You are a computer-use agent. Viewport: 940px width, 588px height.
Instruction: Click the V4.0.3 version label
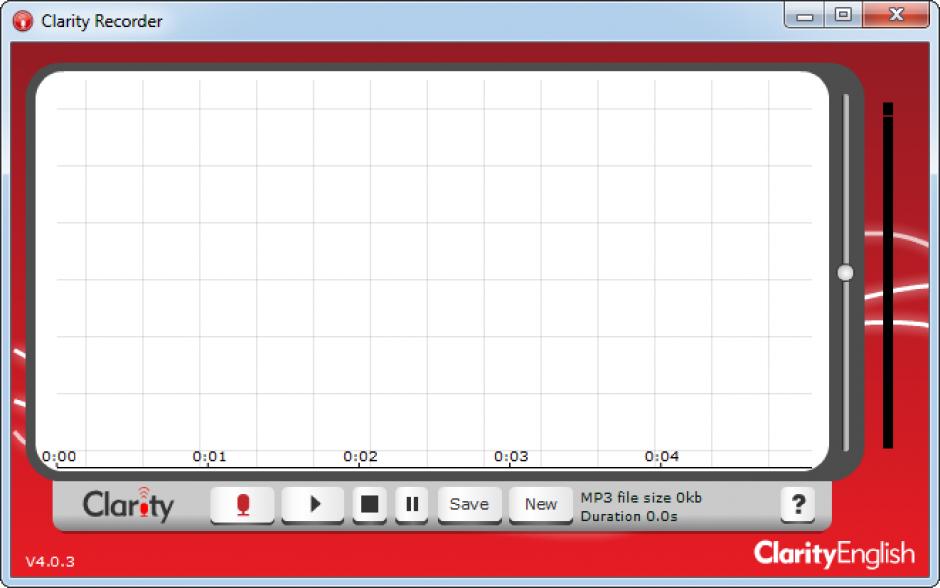pyautogui.click(x=50, y=562)
